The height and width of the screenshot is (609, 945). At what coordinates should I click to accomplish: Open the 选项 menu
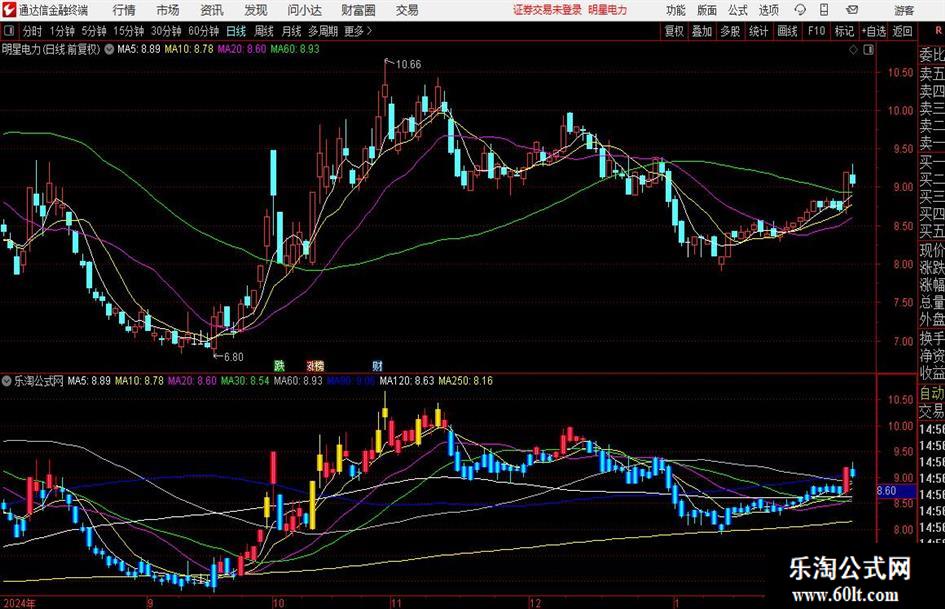tap(768, 10)
